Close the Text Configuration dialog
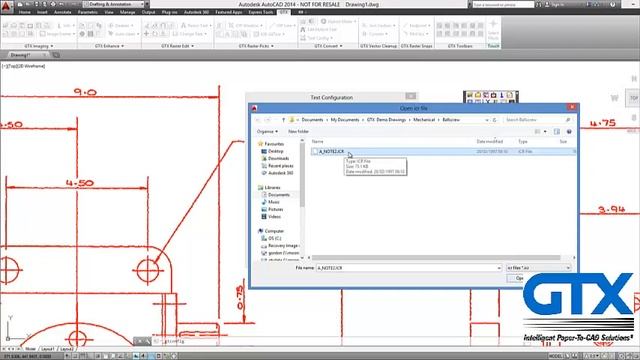This screenshot has height=360, width=640. point(411,96)
